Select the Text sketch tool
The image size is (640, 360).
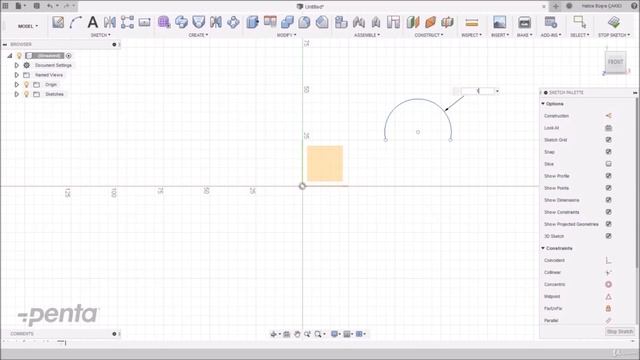click(x=93, y=22)
